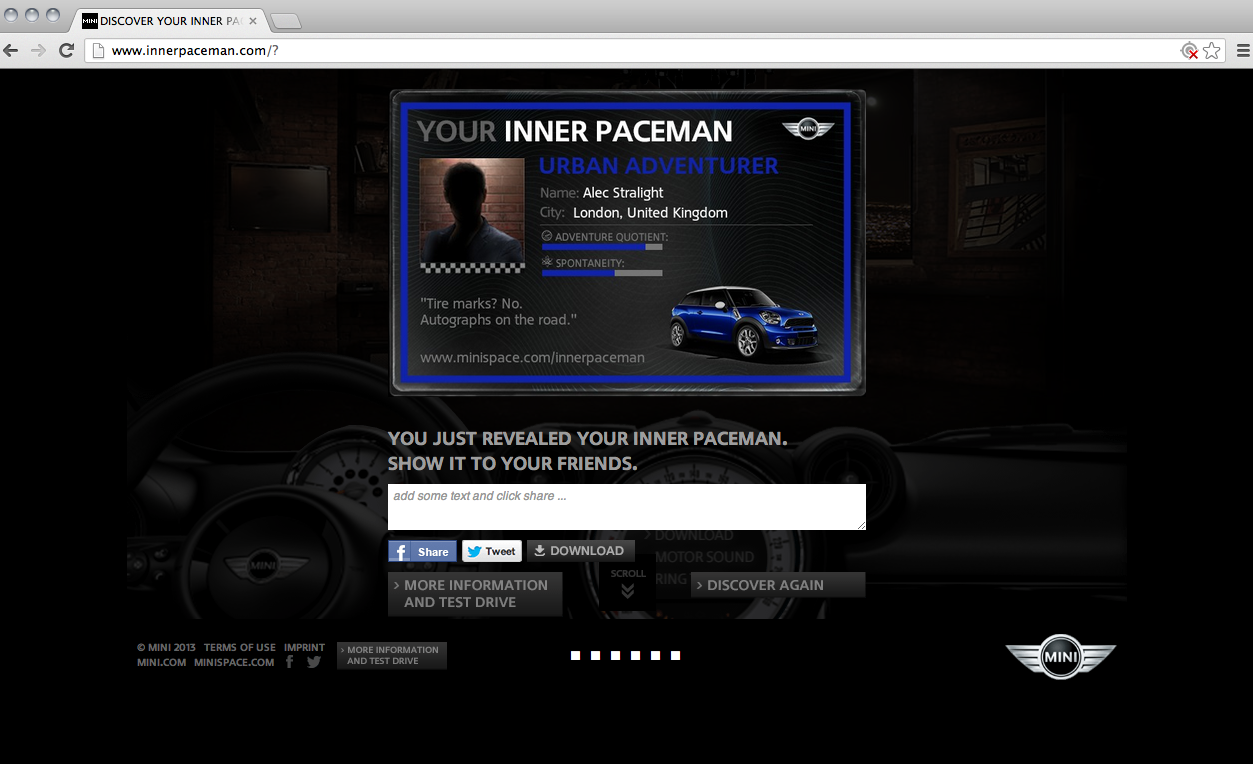Open the Chrome menu icon
The image size is (1253, 764).
(1242, 50)
